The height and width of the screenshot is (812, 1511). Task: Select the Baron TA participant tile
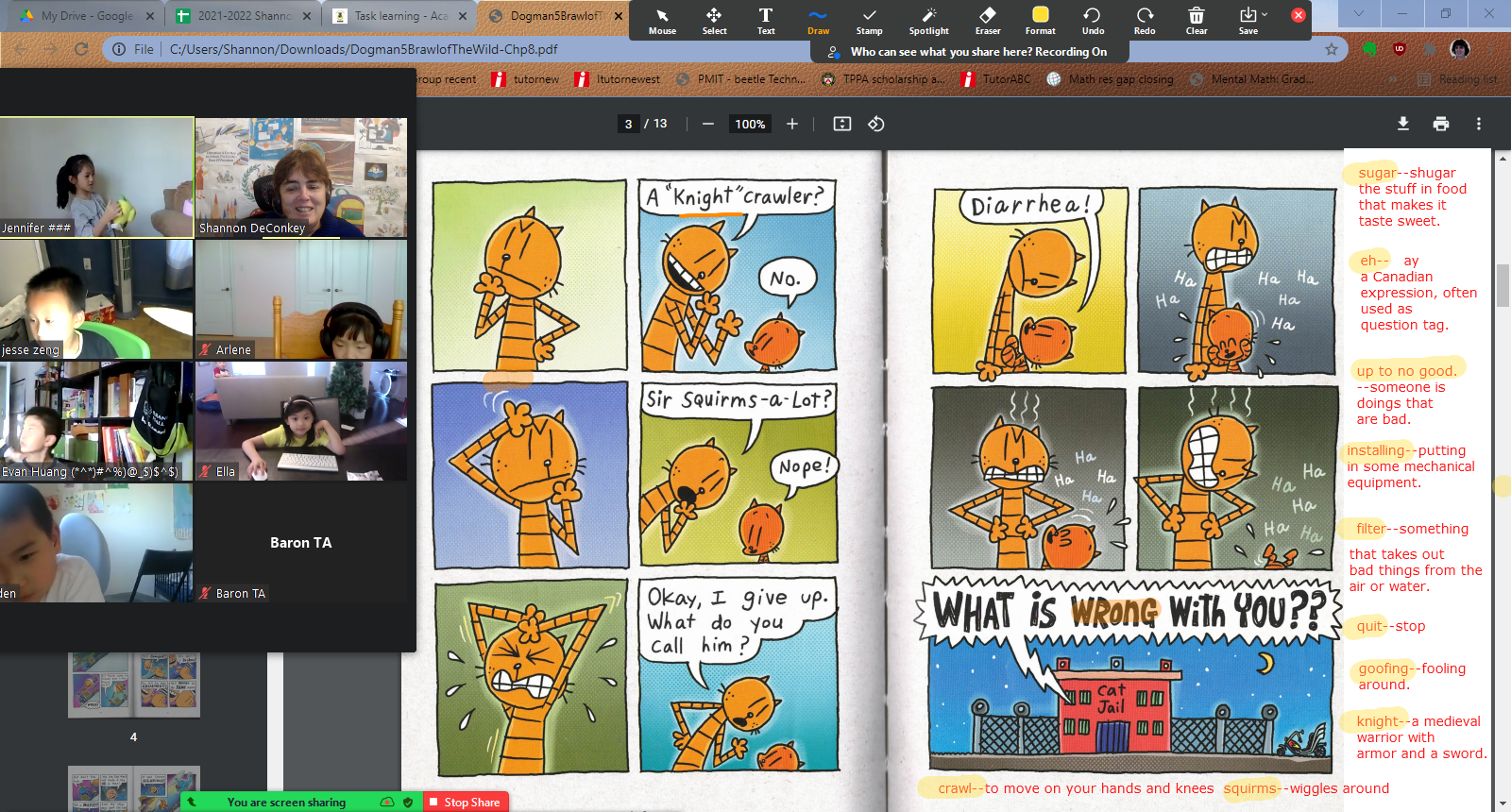301,543
